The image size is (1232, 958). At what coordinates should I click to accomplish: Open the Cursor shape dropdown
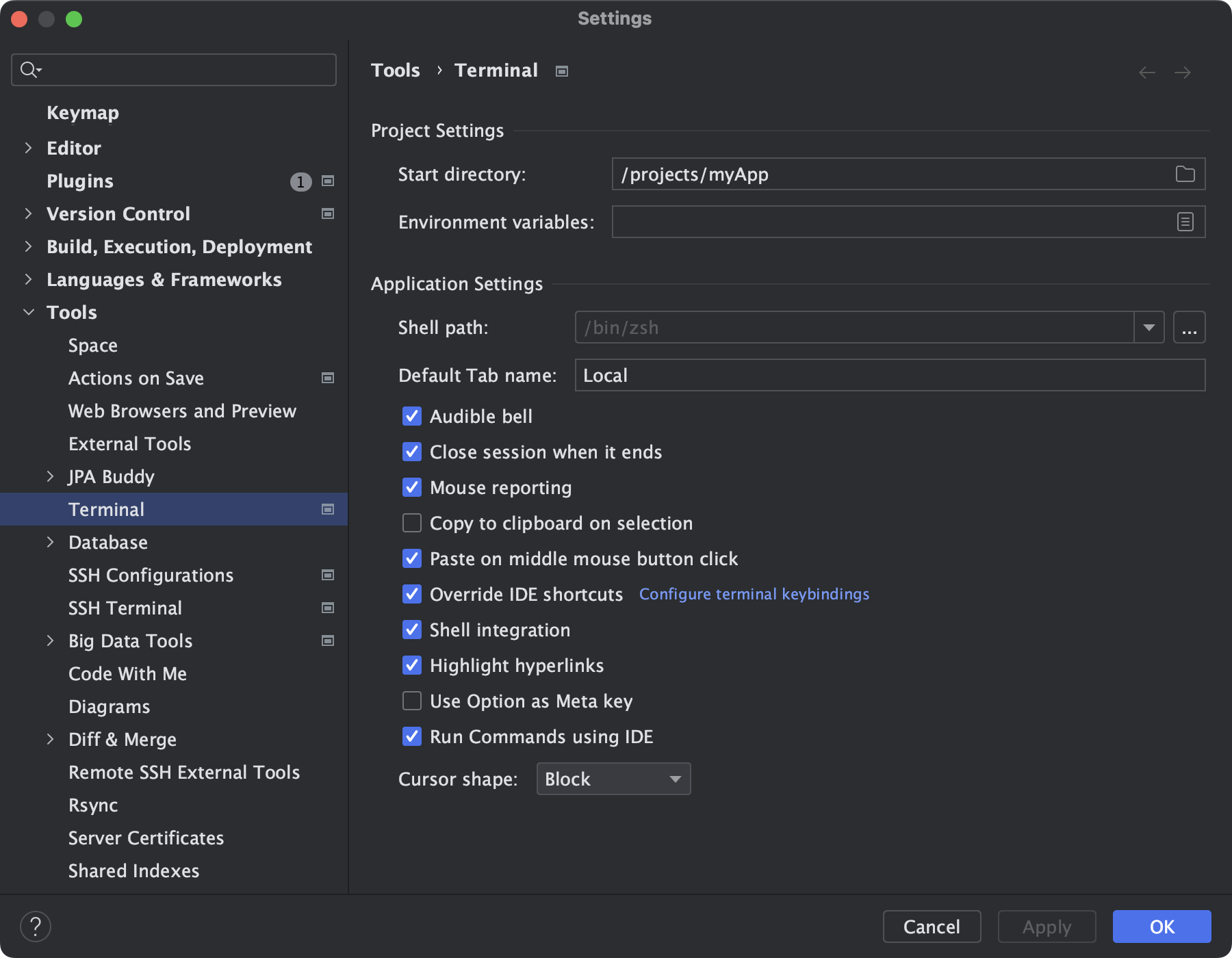pos(613,779)
